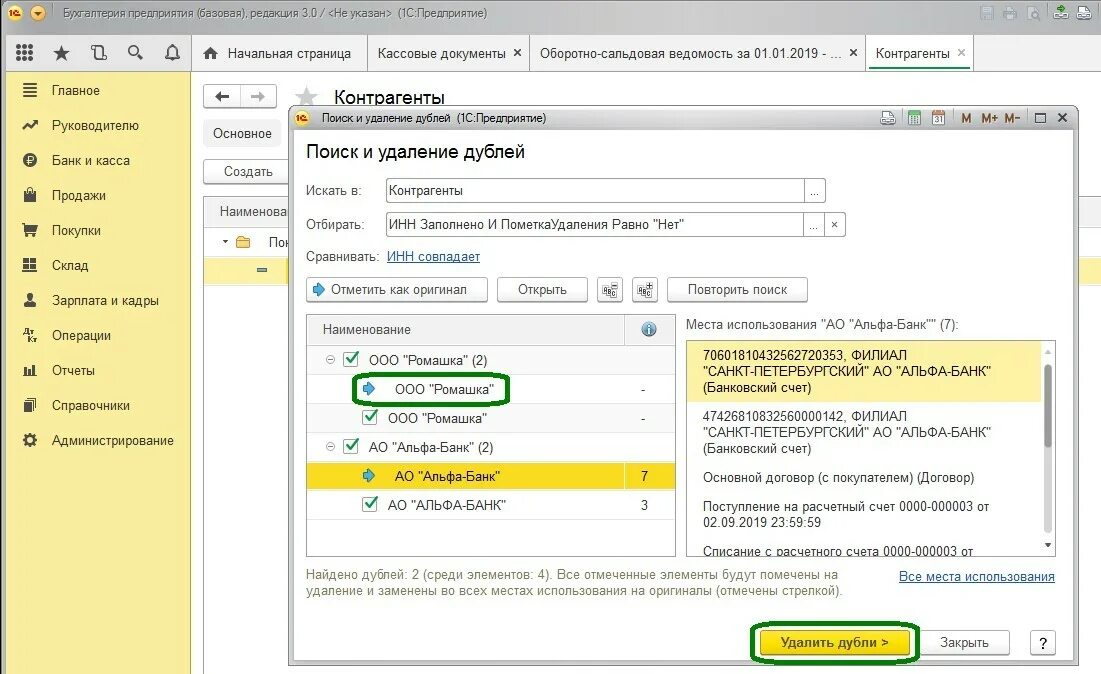Go back with arrow in Контрагенты window

[x=222, y=97]
